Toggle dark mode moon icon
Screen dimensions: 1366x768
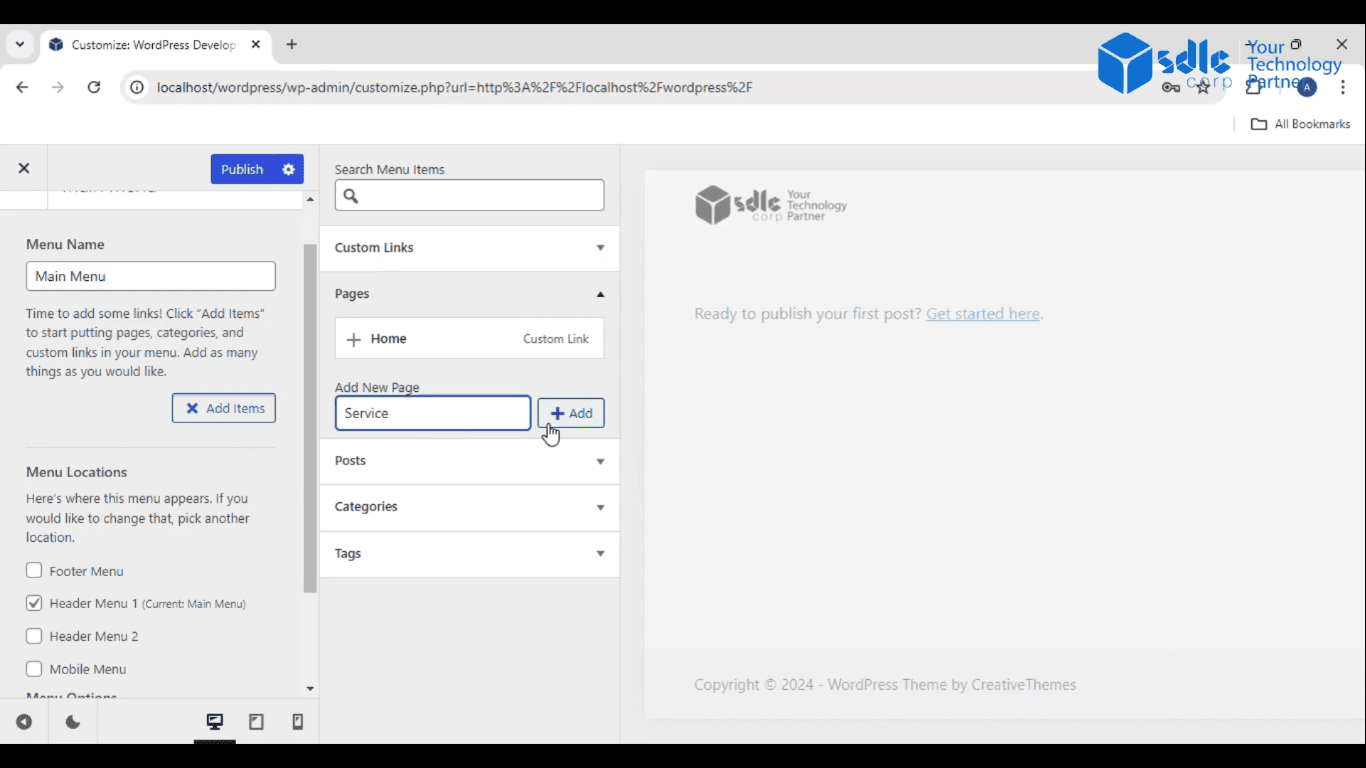click(x=73, y=722)
